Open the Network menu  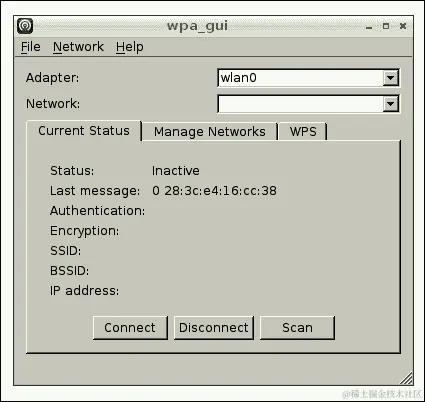[78, 47]
